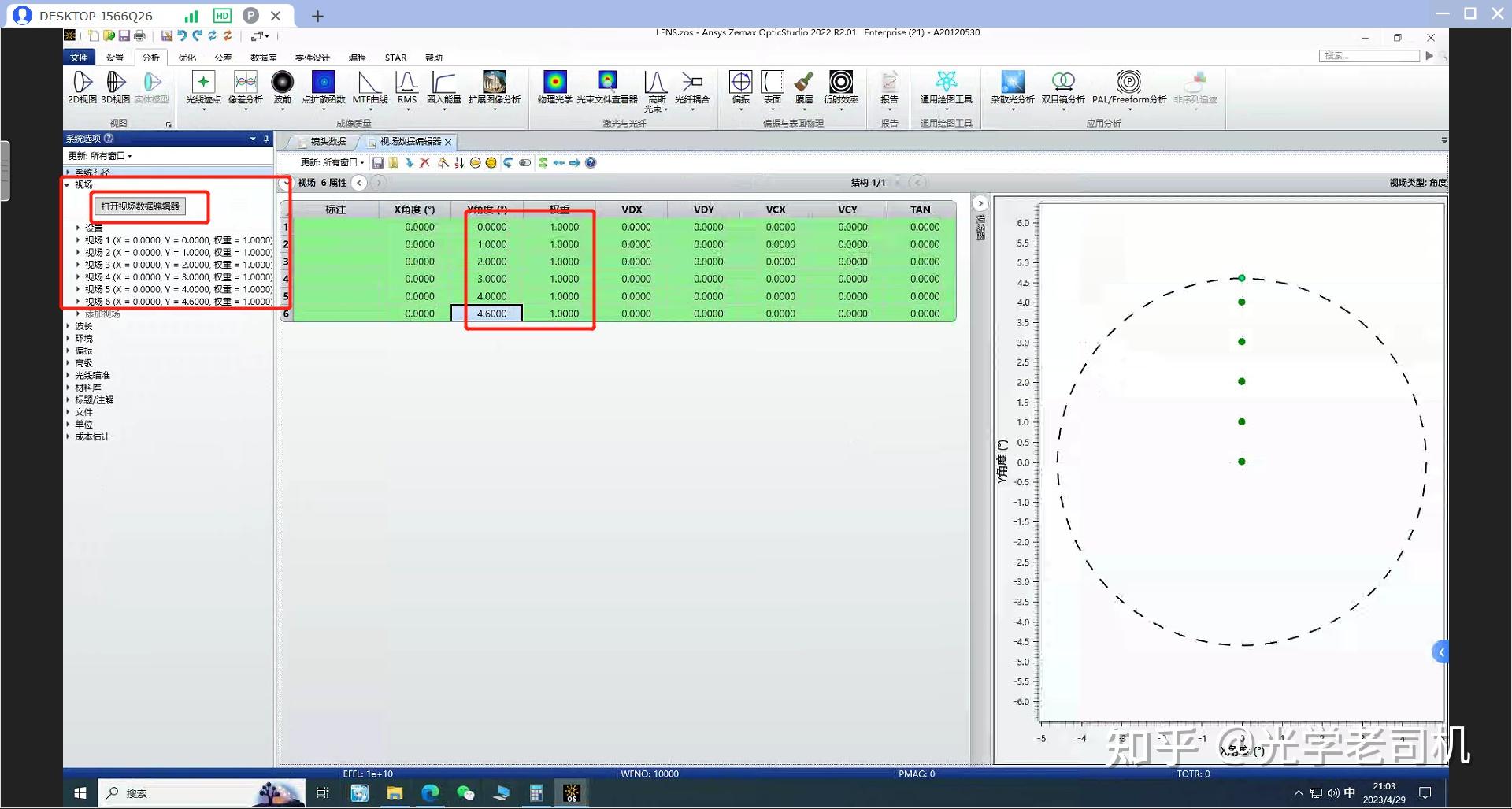Click delete field red X icon
The image size is (1512, 809).
tap(425, 163)
